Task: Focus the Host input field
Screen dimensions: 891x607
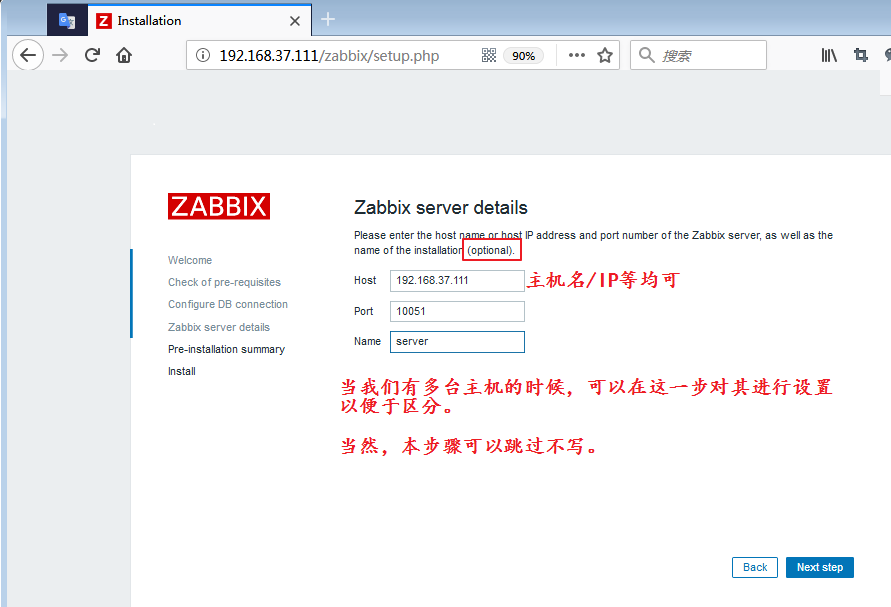Action: click(456, 281)
